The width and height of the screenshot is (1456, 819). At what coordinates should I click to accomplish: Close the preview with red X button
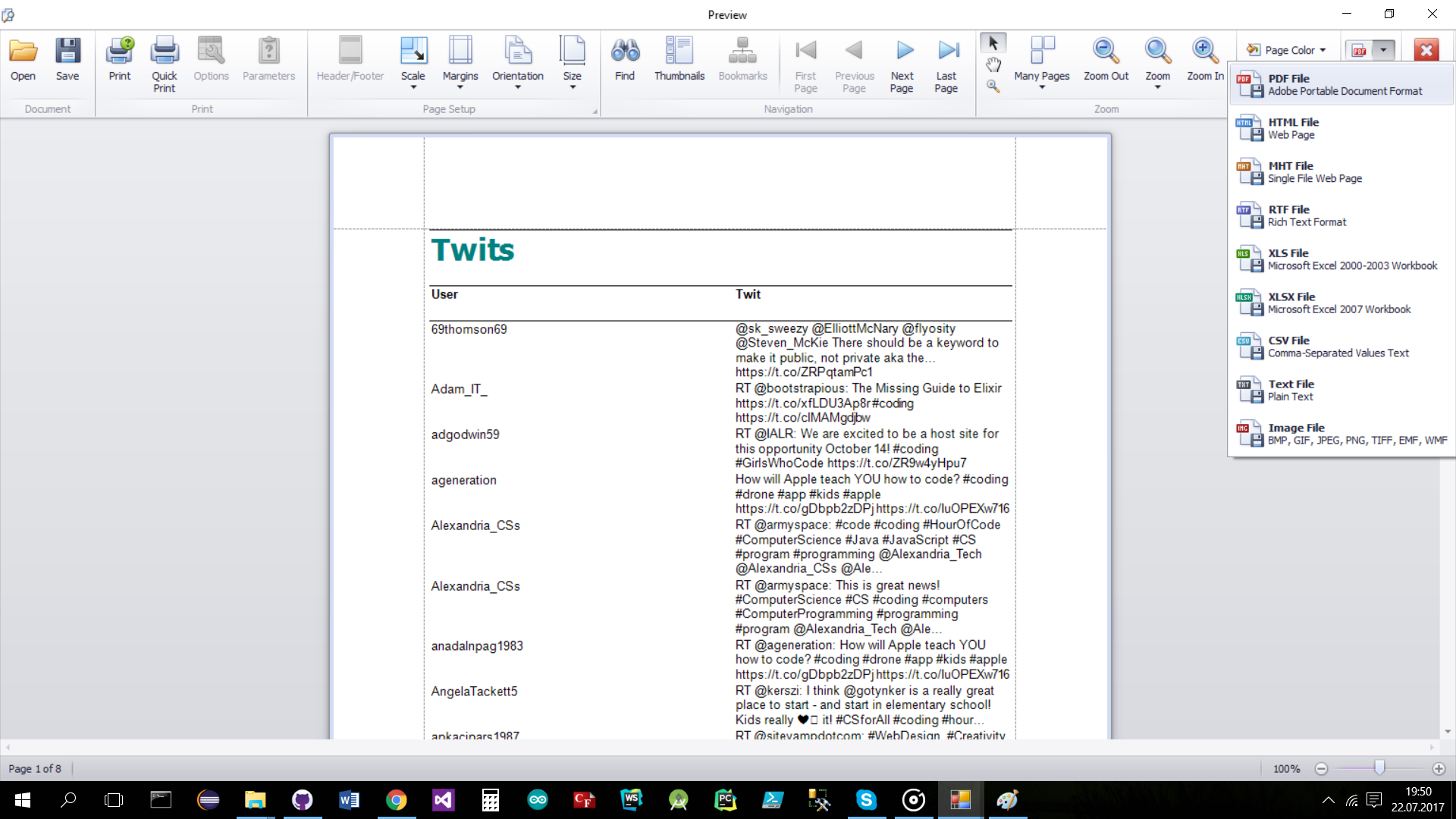click(1426, 50)
